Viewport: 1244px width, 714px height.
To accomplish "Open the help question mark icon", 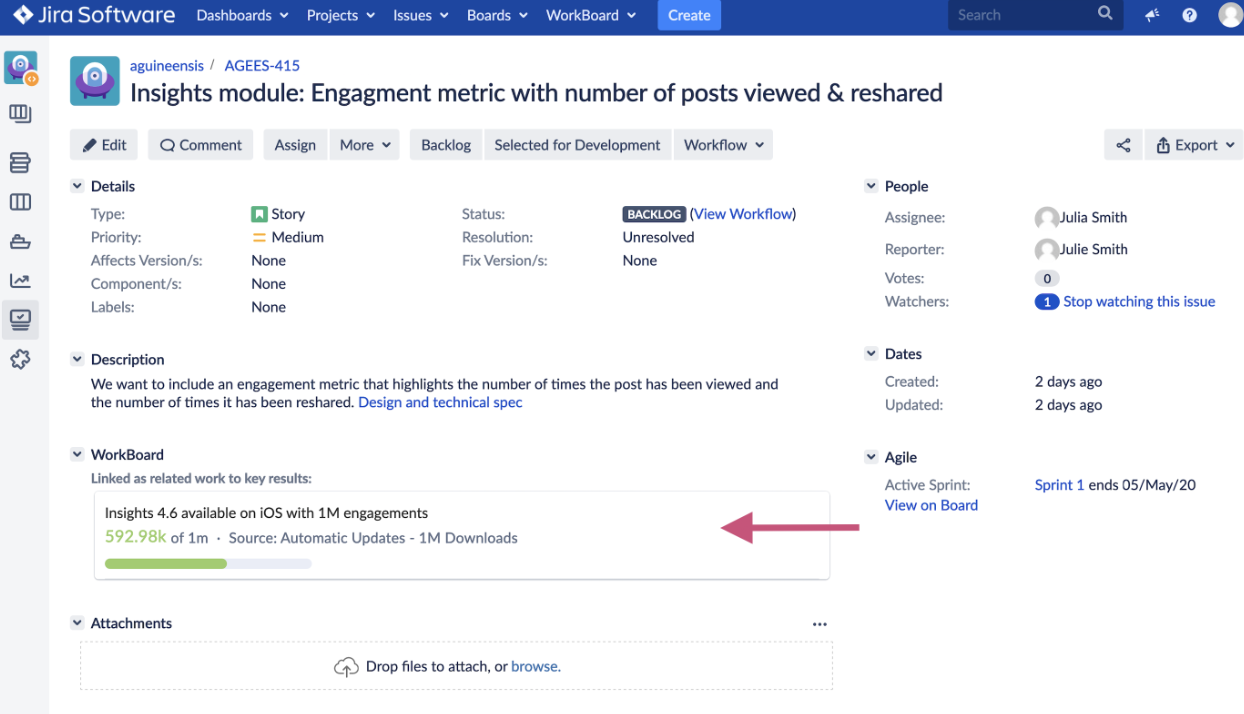I will pyautogui.click(x=1189, y=15).
